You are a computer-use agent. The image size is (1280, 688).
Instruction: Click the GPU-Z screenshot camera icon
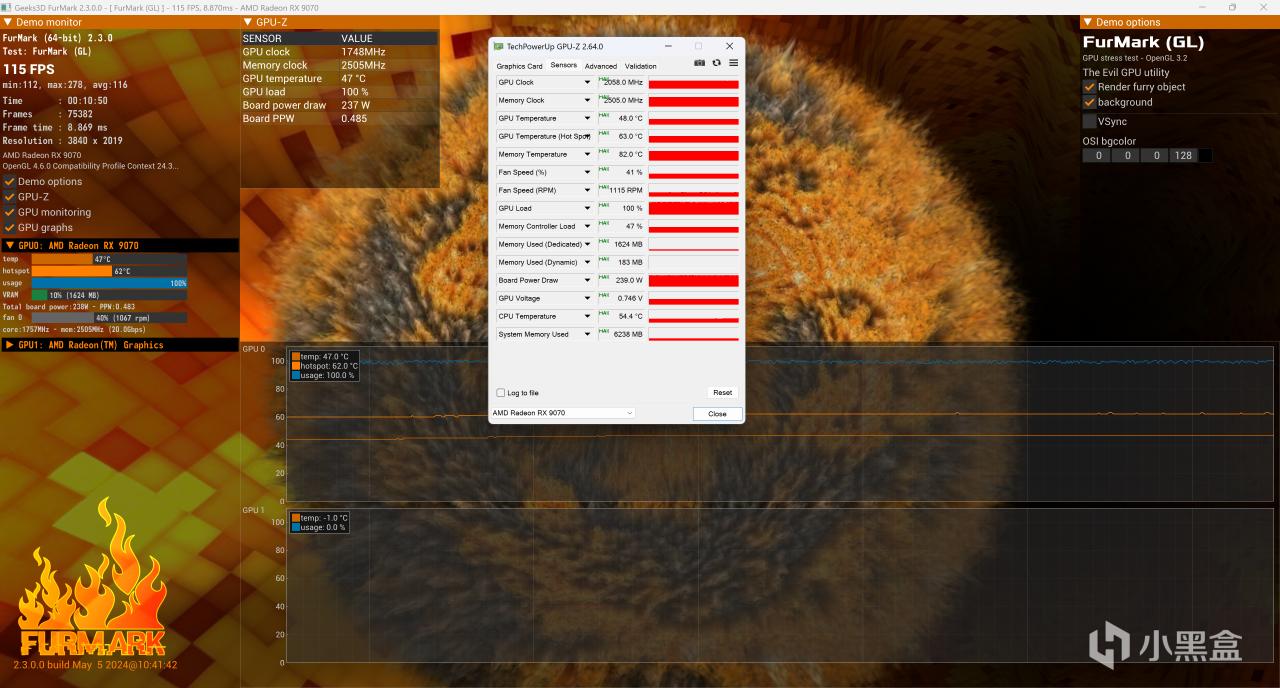tap(700, 63)
